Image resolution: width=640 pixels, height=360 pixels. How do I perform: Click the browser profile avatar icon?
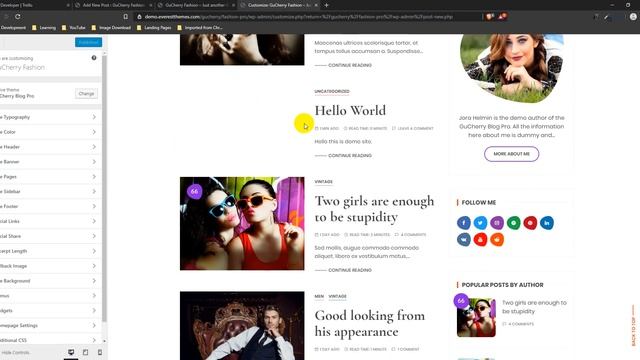[x=633, y=16]
